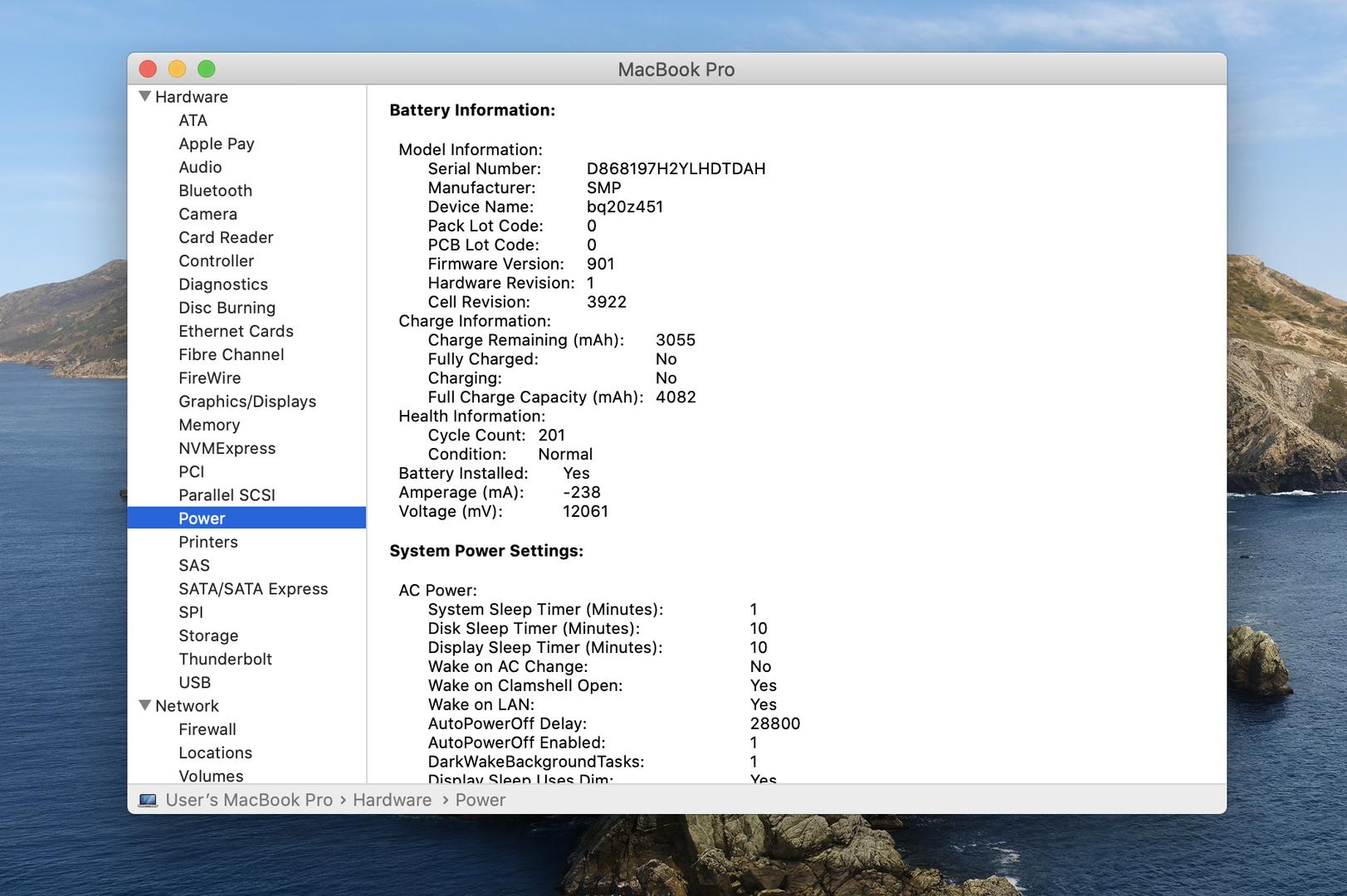
Task: Click the Wake on AC Change label
Action: tap(508, 666)
